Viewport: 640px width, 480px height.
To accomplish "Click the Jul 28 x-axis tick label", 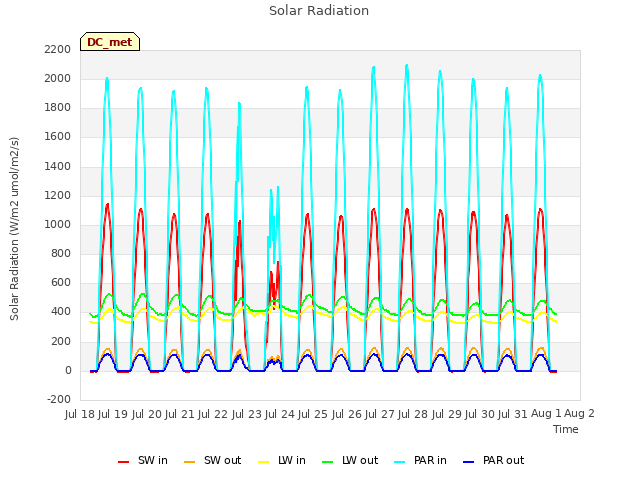I will click(x=413, y=414).
